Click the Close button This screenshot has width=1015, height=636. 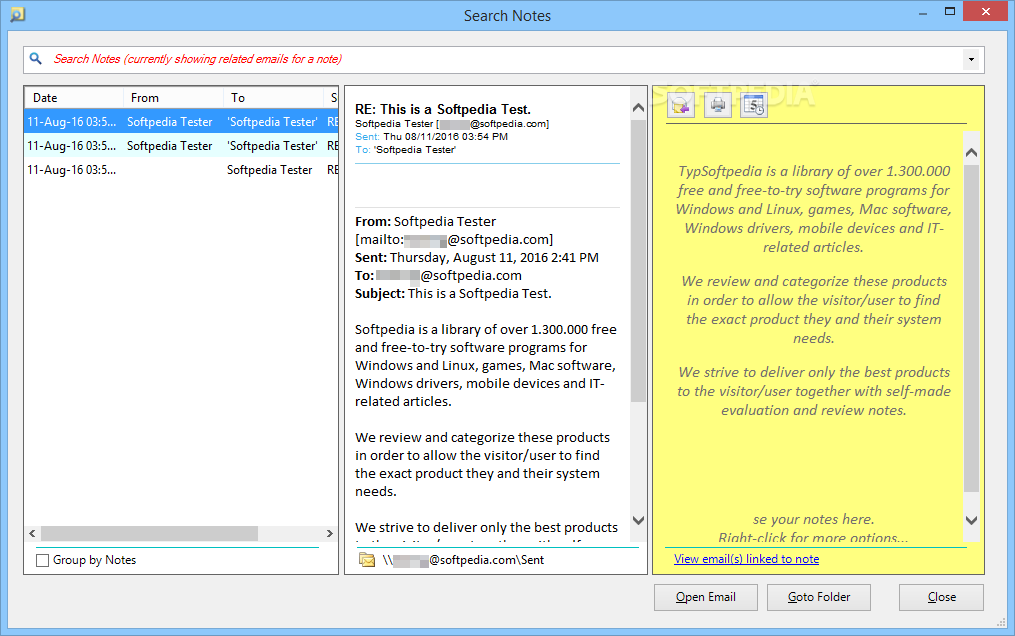[x=941, y=597]
